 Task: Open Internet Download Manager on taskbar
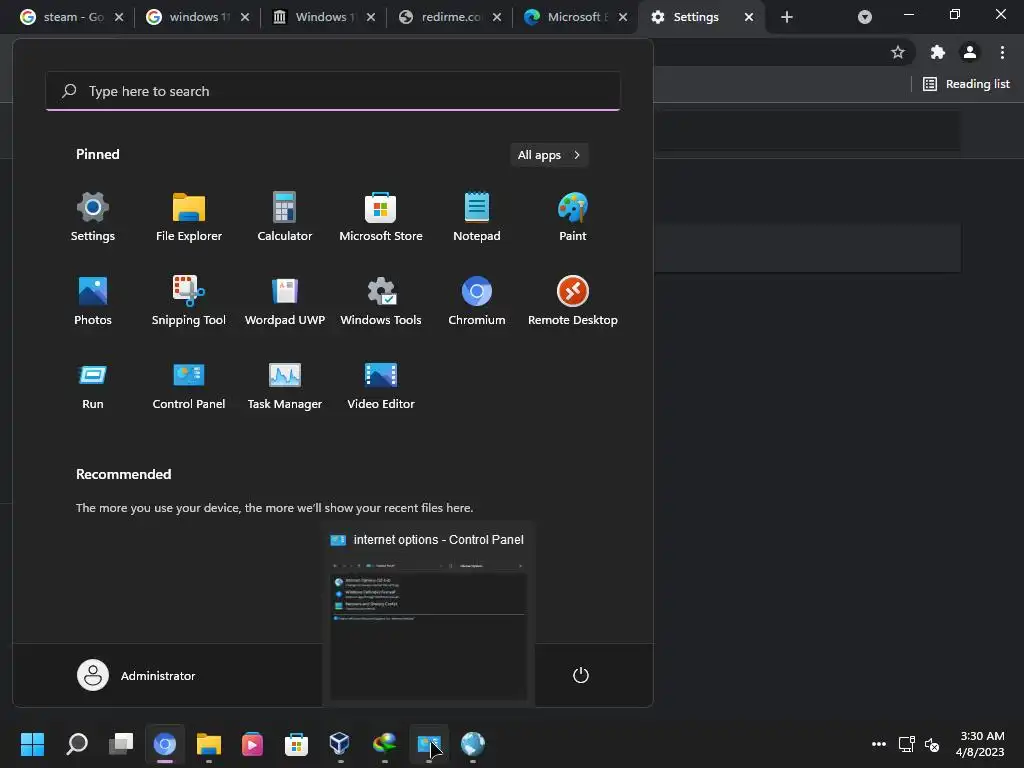[384, 744]
